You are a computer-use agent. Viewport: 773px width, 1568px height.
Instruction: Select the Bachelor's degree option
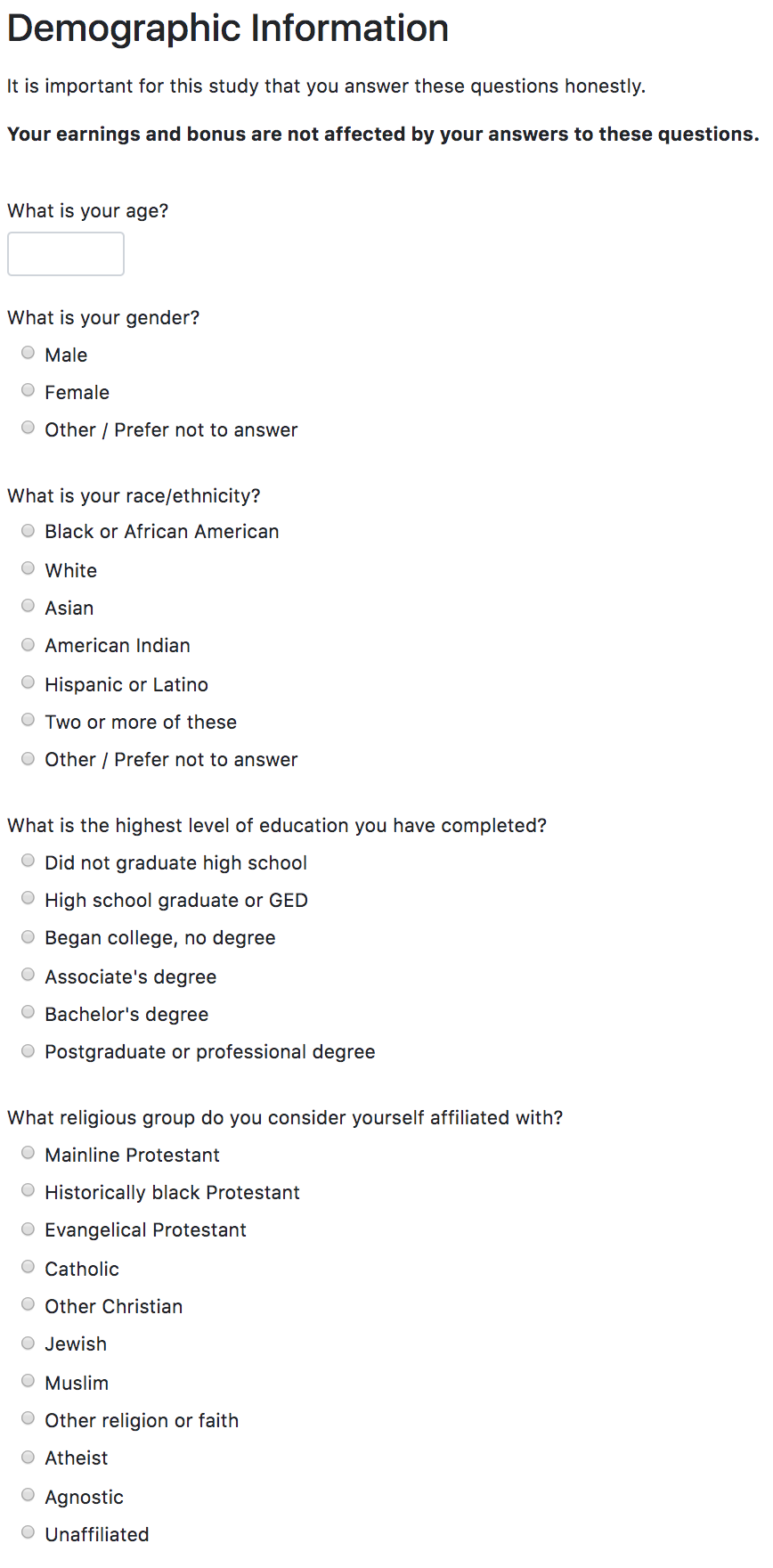coord(28,1012)
